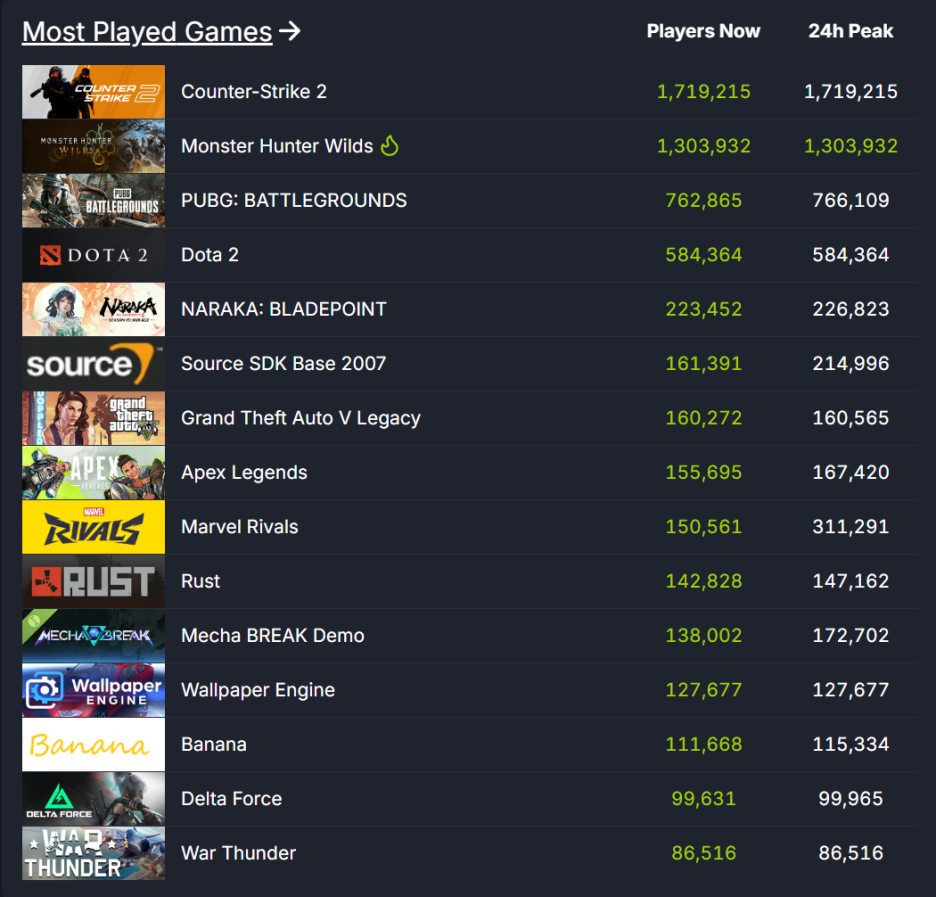Screen dimensions: 936x897
Task: Select the 115,334 peak value
Action: 851,744
